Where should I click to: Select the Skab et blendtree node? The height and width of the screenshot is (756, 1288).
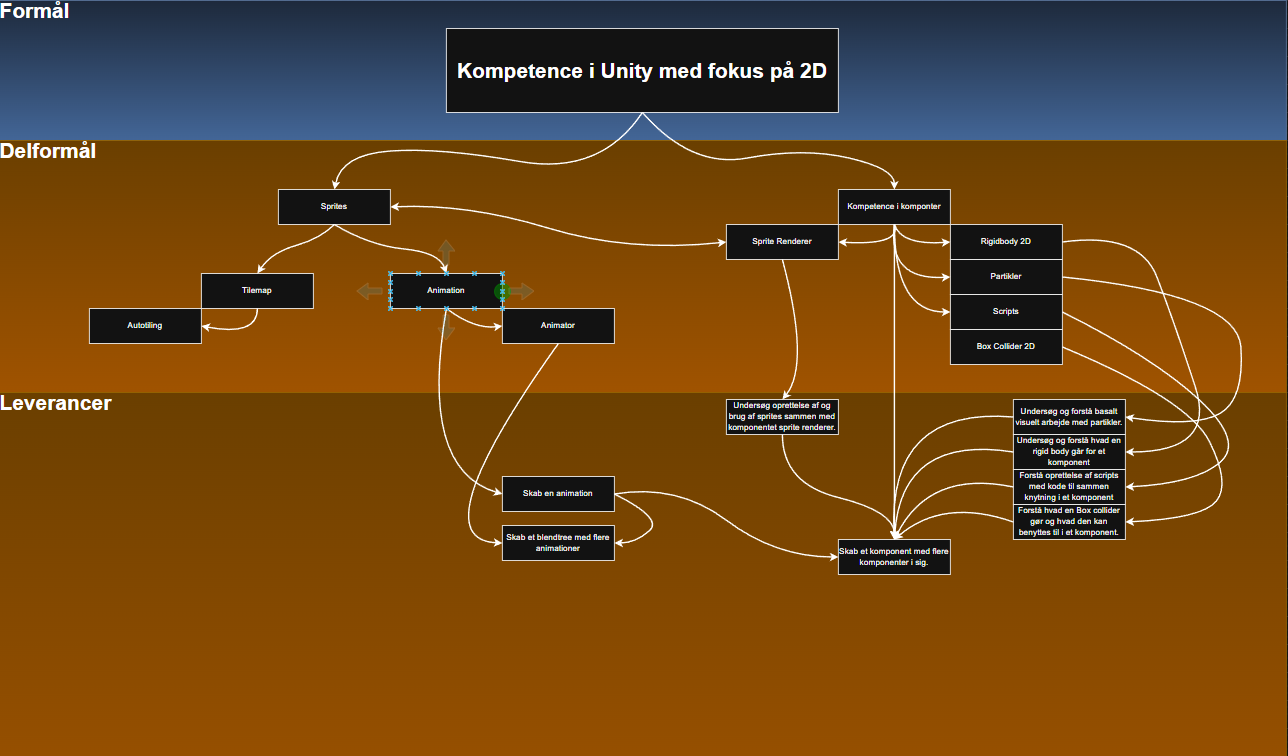(x=558, y=543)
